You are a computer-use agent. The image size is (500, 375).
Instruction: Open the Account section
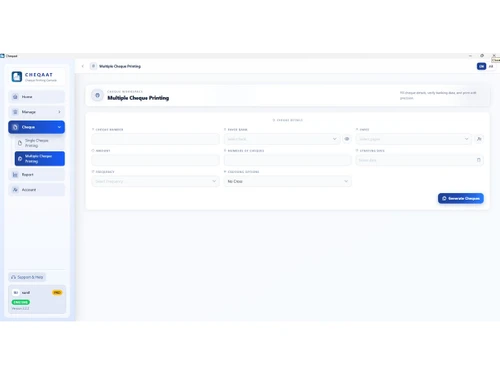36,190
